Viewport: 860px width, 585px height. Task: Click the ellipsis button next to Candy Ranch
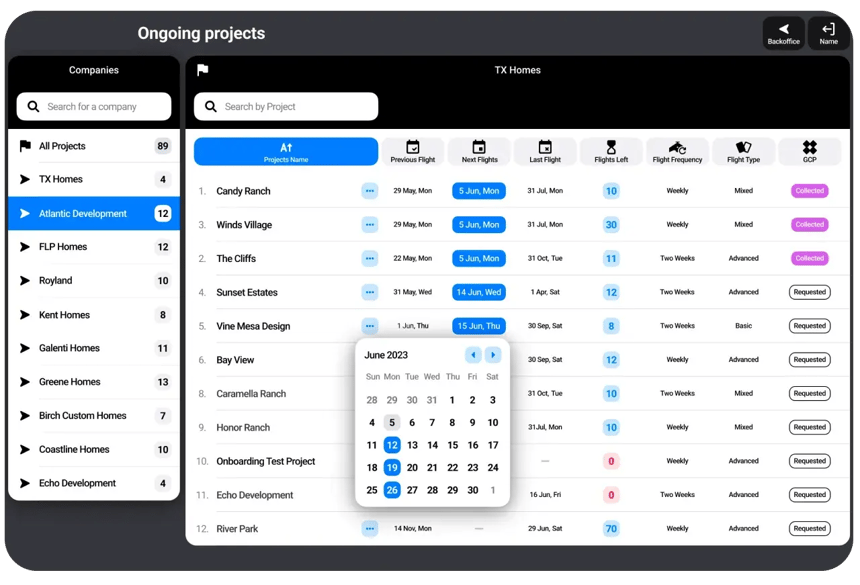[371, 190]
